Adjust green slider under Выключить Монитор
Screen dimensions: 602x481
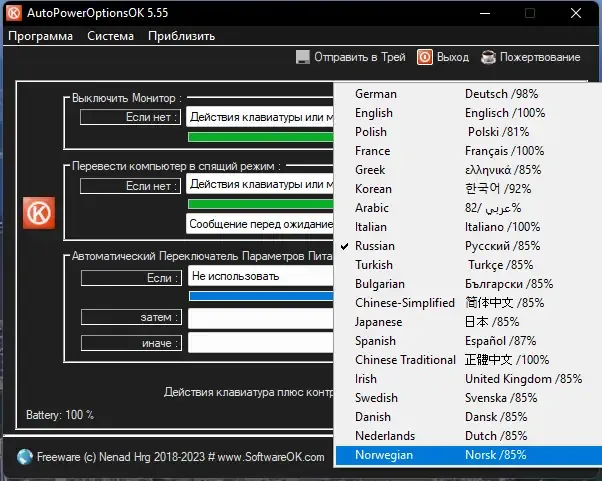(x=261, y=137)
